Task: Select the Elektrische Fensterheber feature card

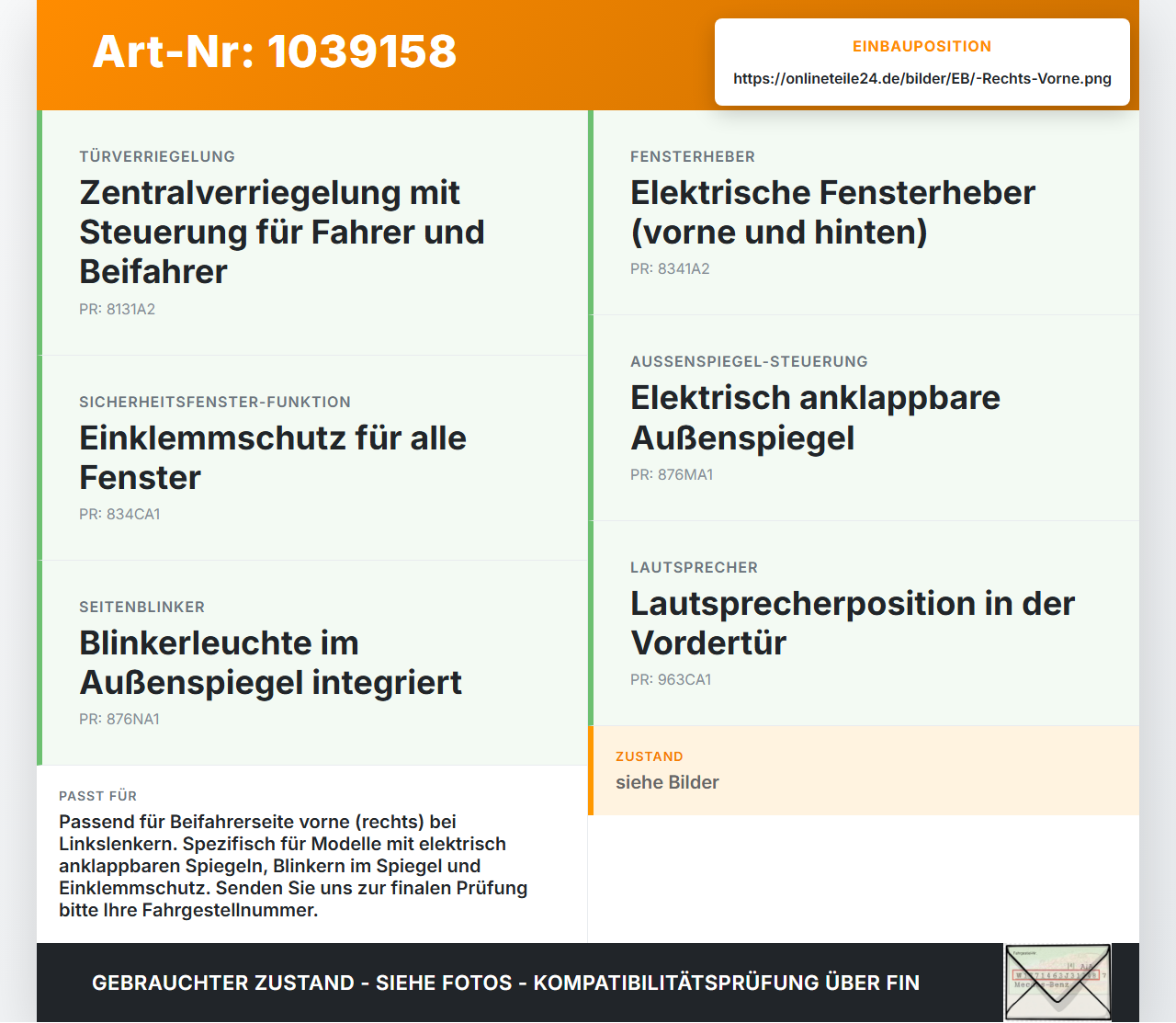Action: [x=864, y=212]
